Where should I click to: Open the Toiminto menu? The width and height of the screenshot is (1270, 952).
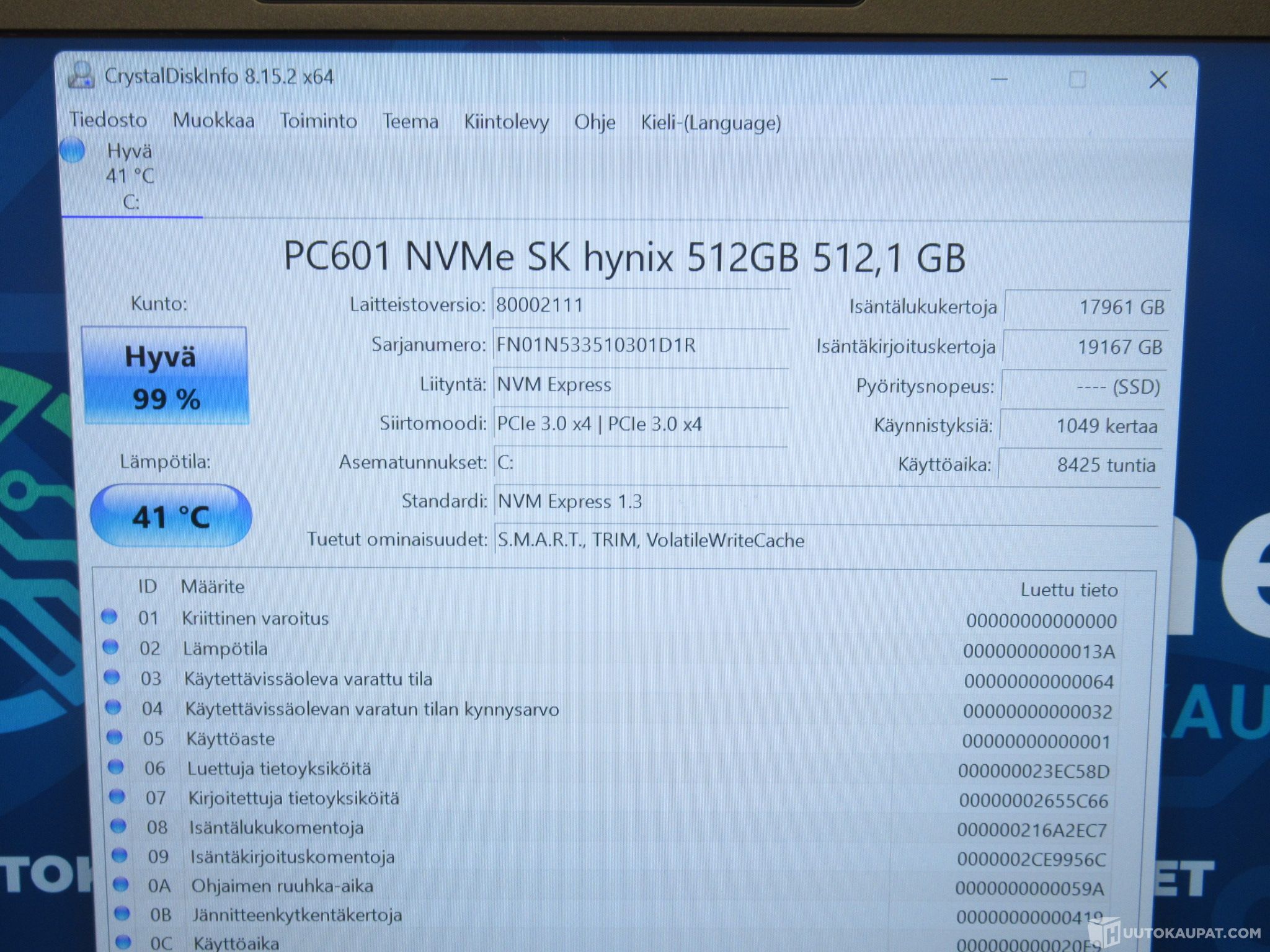pos(318,121)
